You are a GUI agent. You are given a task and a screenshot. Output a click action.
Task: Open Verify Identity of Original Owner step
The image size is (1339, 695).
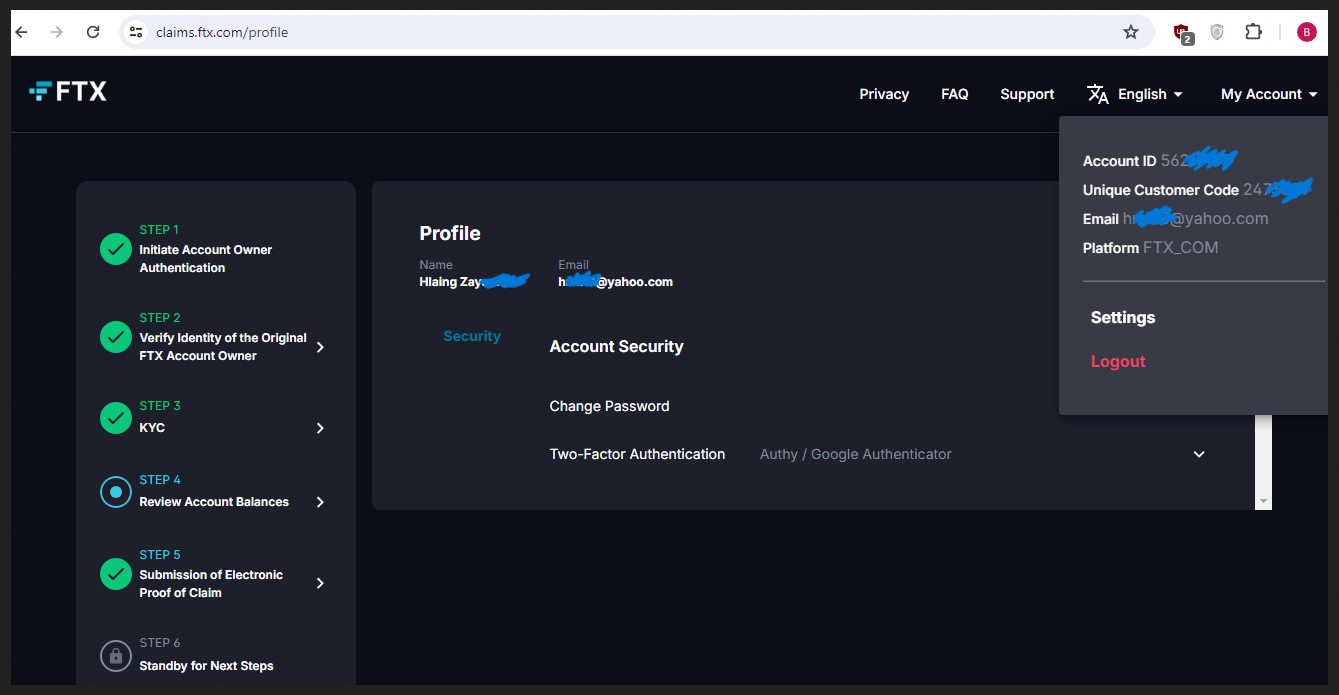pyautogui.click(x=223, y=347)
